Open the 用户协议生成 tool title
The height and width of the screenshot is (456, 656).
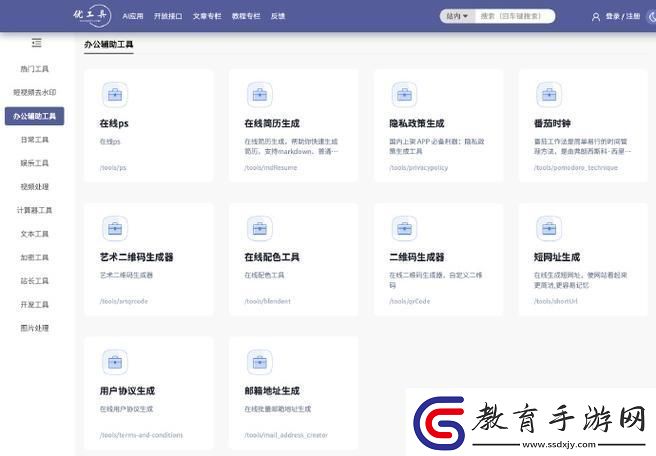pyautogui.click(x=127, y=391)
